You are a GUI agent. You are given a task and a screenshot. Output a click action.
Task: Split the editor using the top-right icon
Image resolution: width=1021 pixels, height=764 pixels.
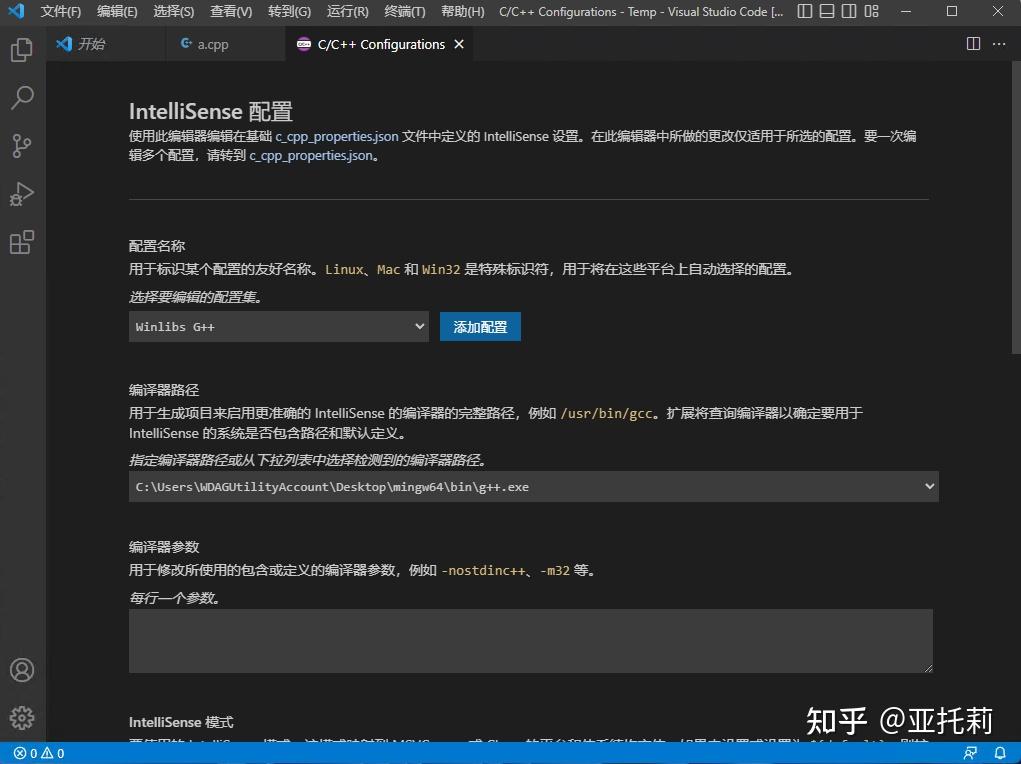click(x=972, y=44)
